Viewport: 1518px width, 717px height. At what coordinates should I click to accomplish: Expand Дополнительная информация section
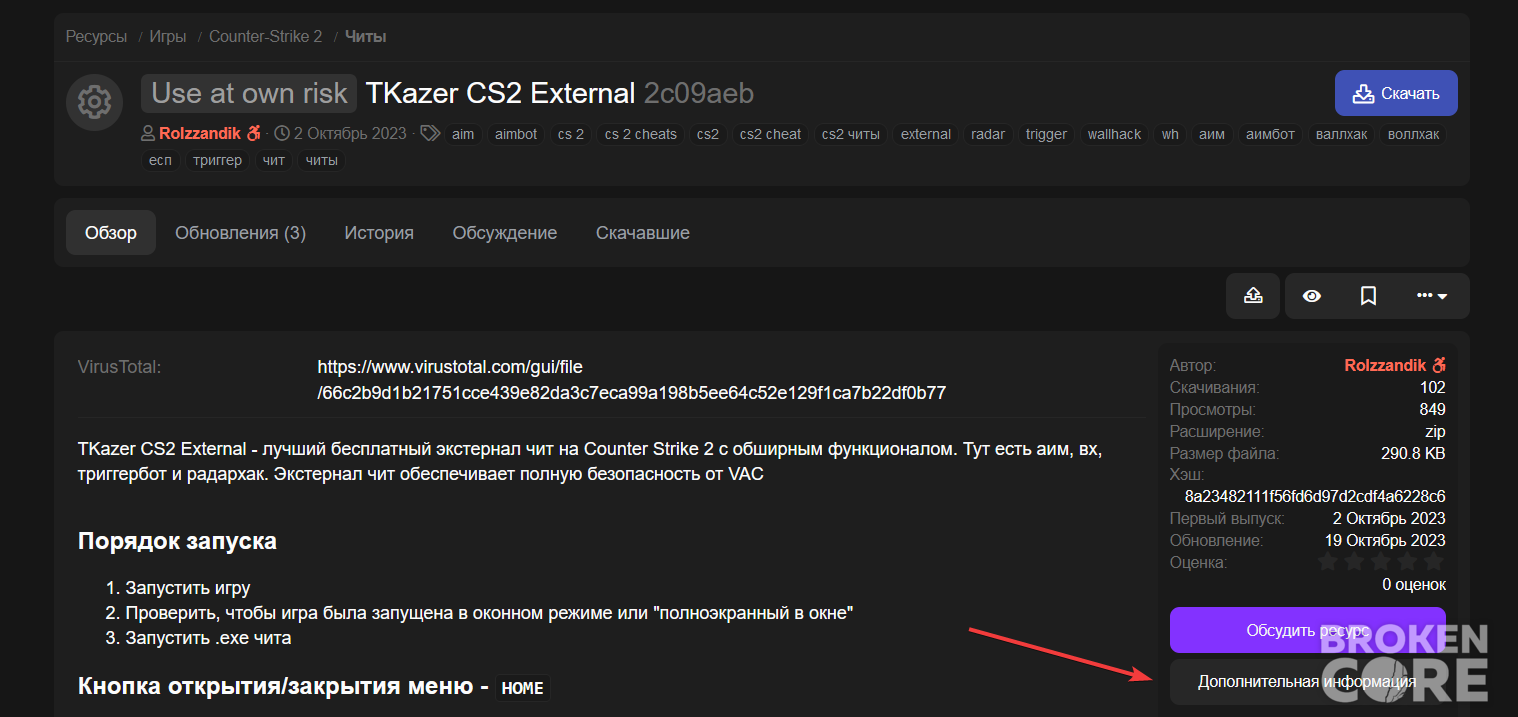coord(1307,682)
